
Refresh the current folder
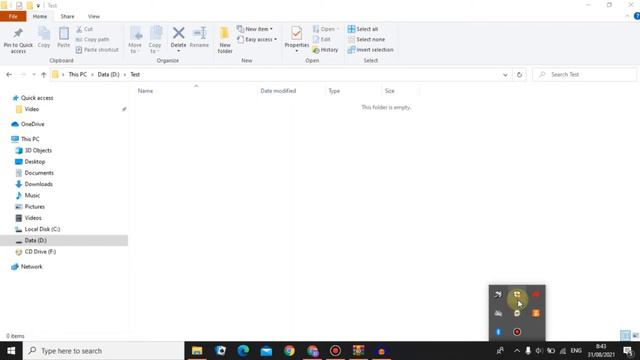pyautogui.click(x=519, y=75)
